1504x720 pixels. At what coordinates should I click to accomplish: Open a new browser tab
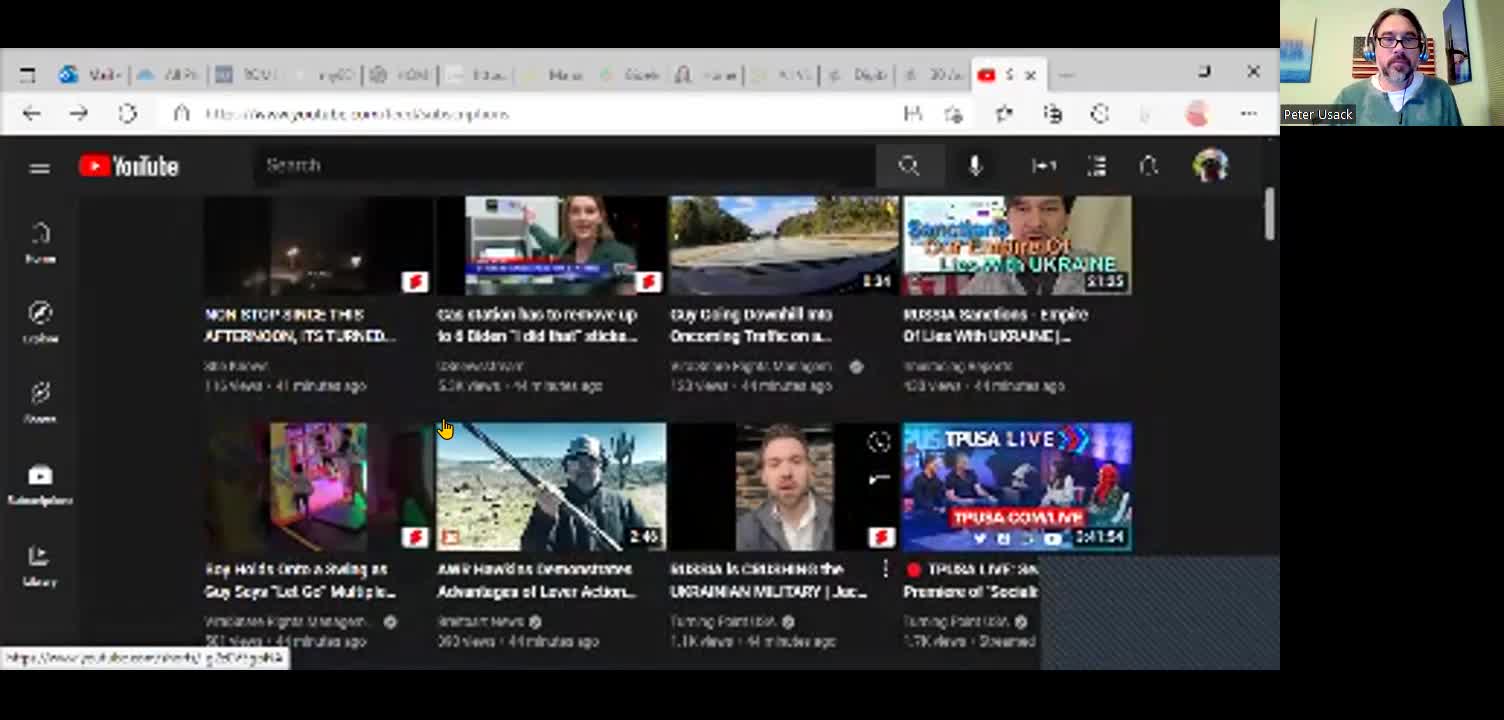click(1066, 75)
